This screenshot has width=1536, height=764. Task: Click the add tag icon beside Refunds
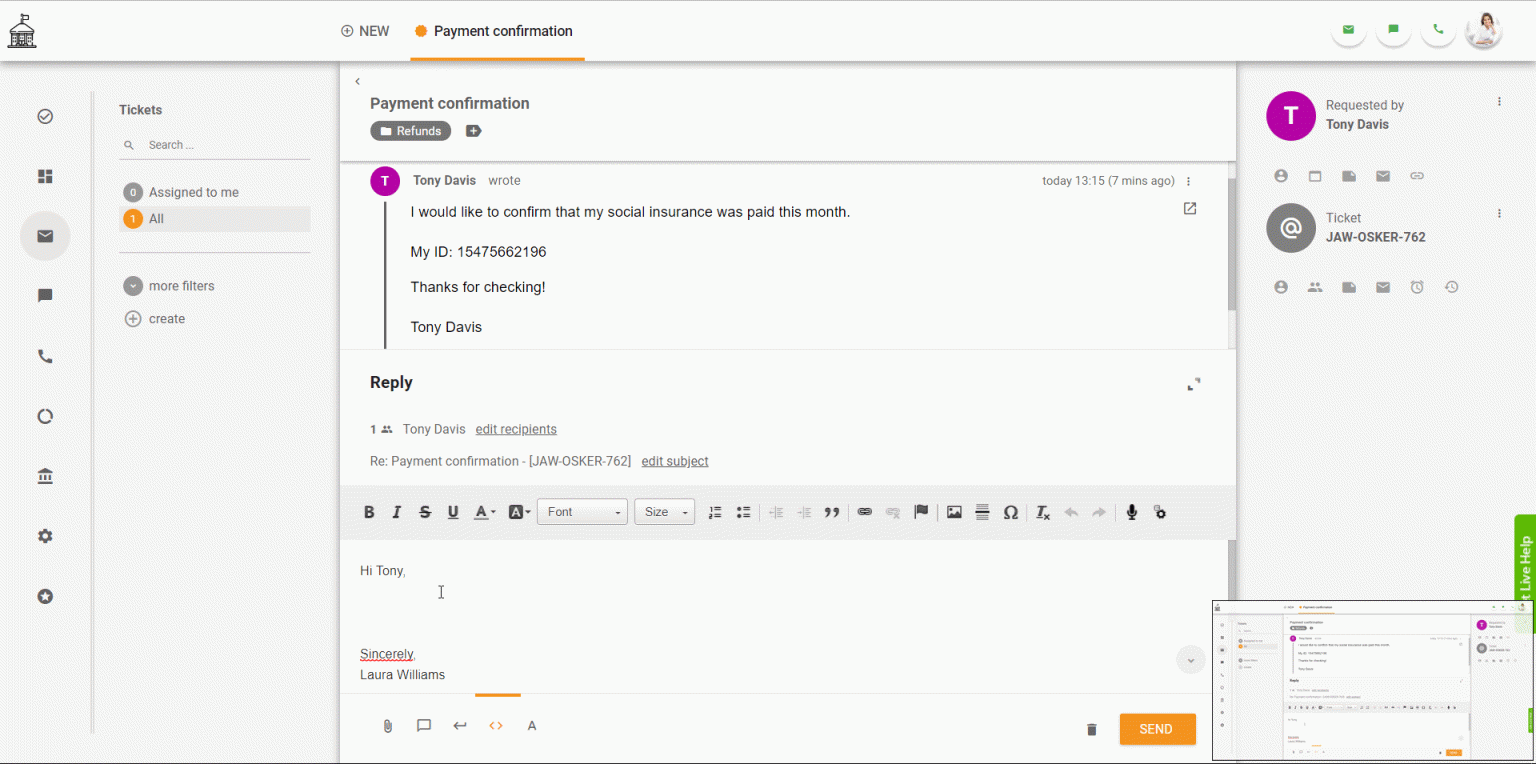pyautogui.click(x=474, y=131)
